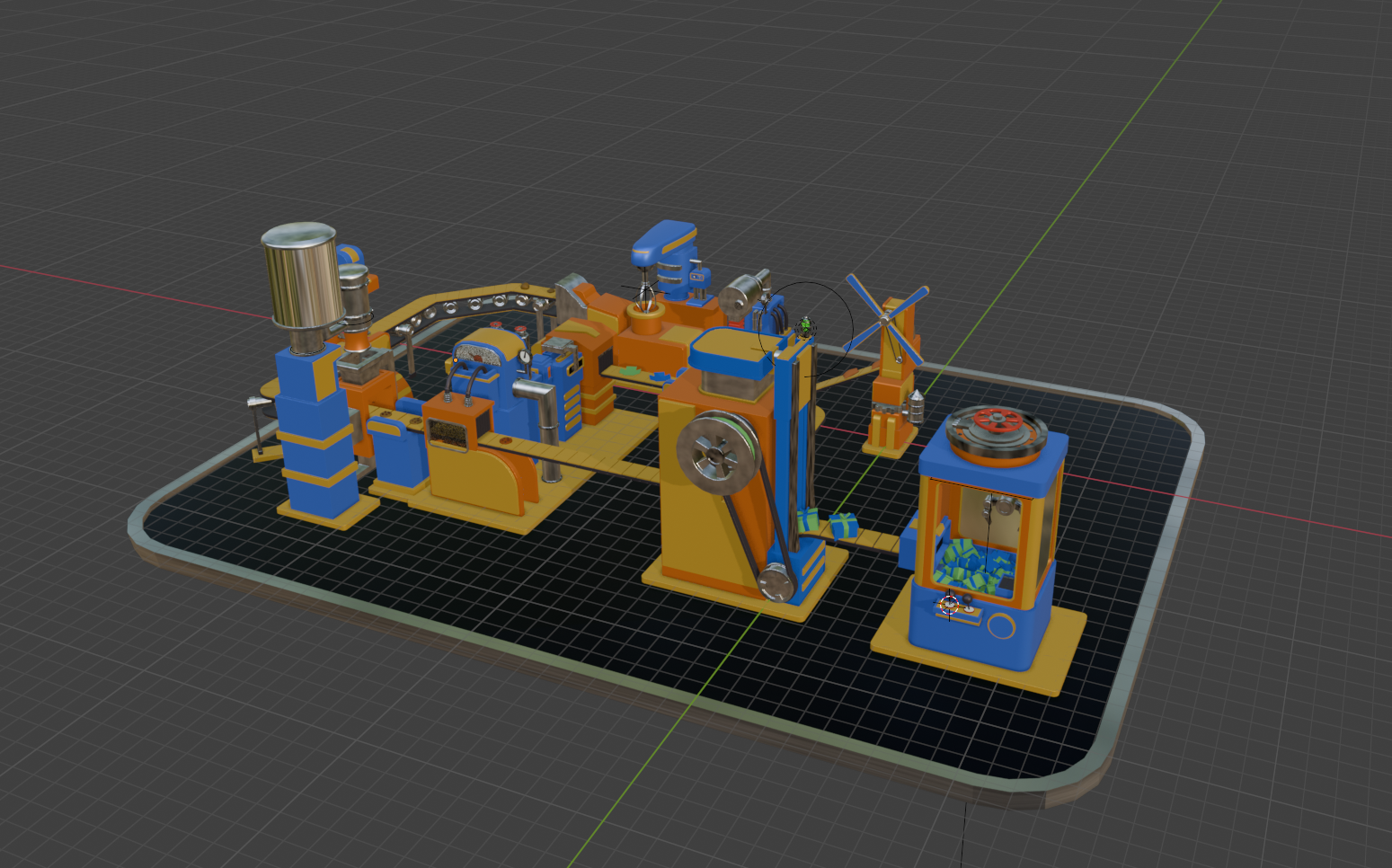This screenshot has height=868, width=1392.
Task: Select the blue gift box on conveyor
Action: (x=844, y=527)
